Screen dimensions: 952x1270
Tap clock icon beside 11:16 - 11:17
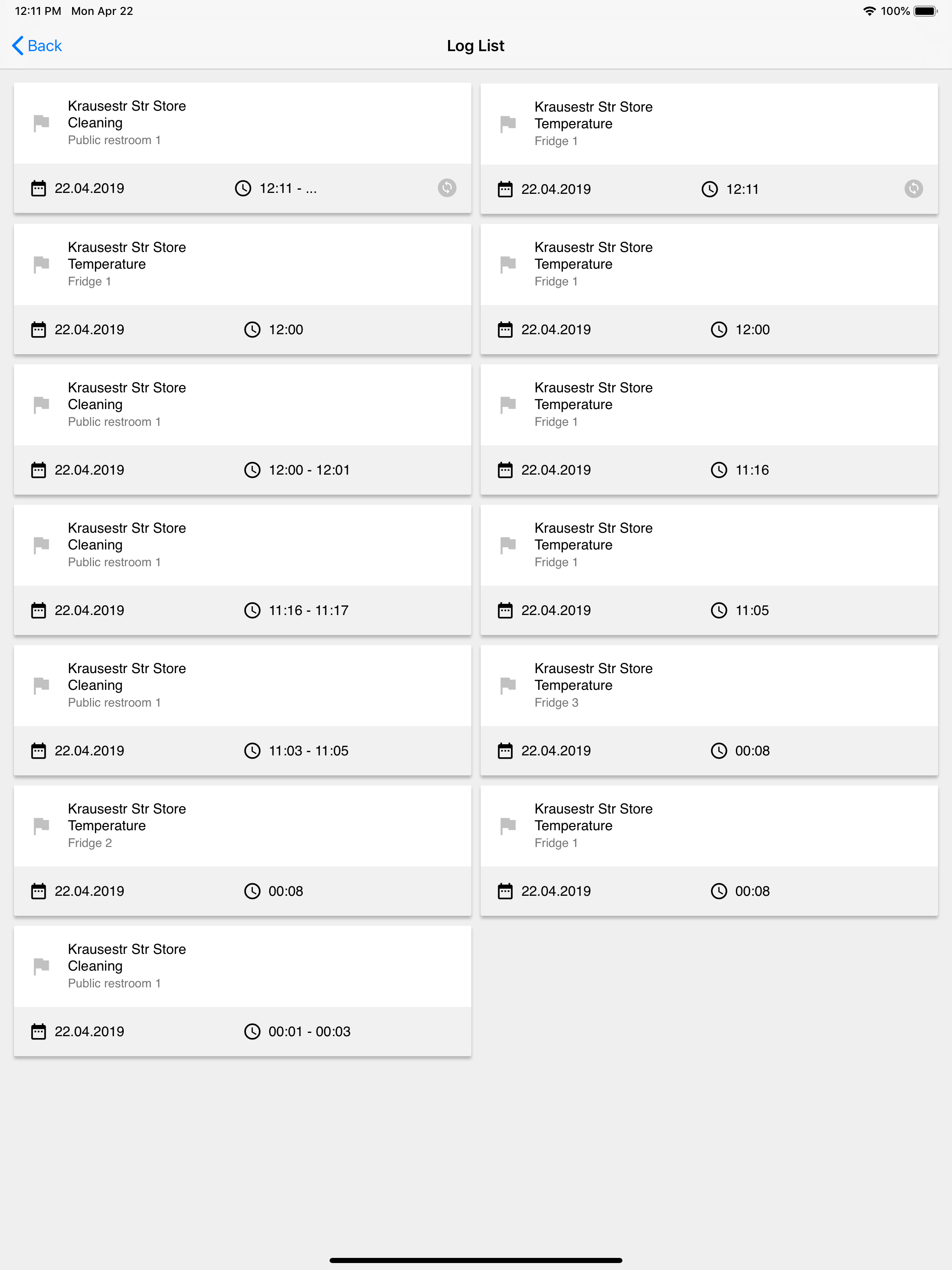click(x=252, y=610)
